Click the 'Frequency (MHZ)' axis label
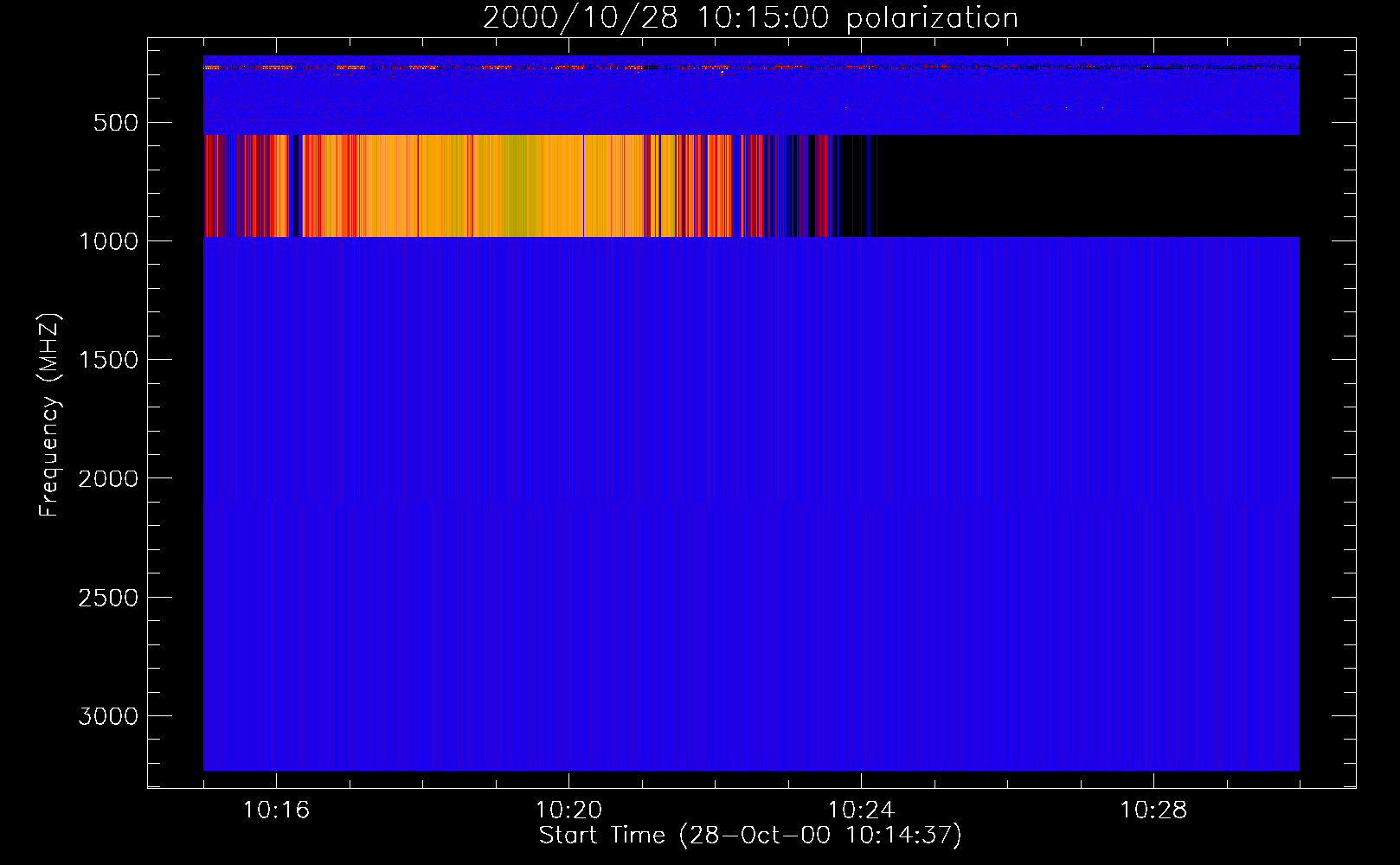This screenshot has width=1400, height=865. click(x=50, y=415)
